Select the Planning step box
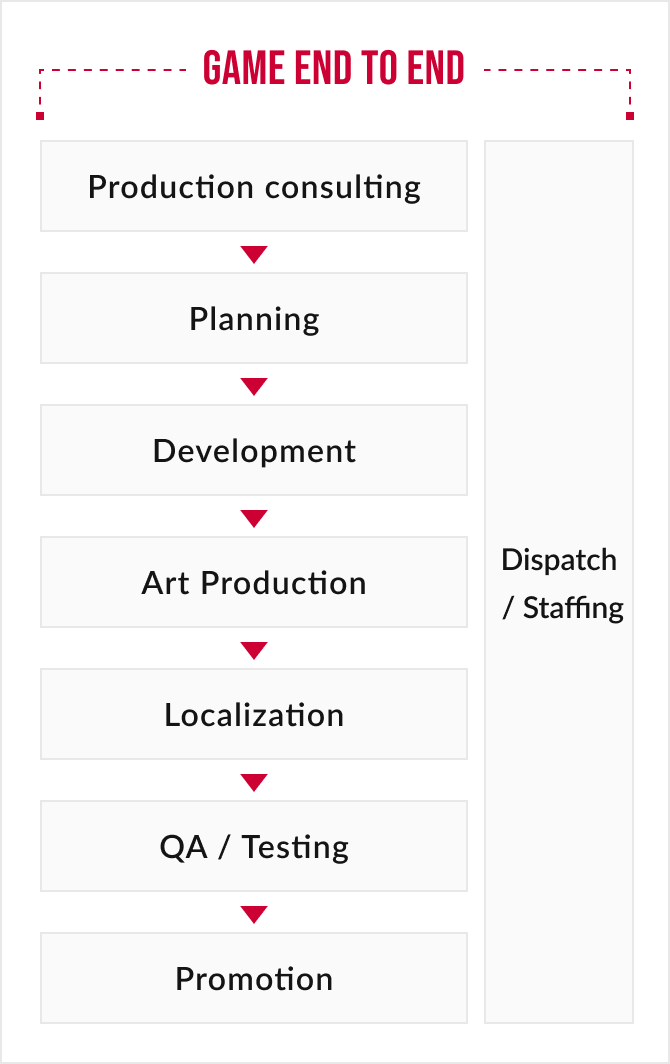This screenshot has width=670, height=1064. [x=254, y=318]
